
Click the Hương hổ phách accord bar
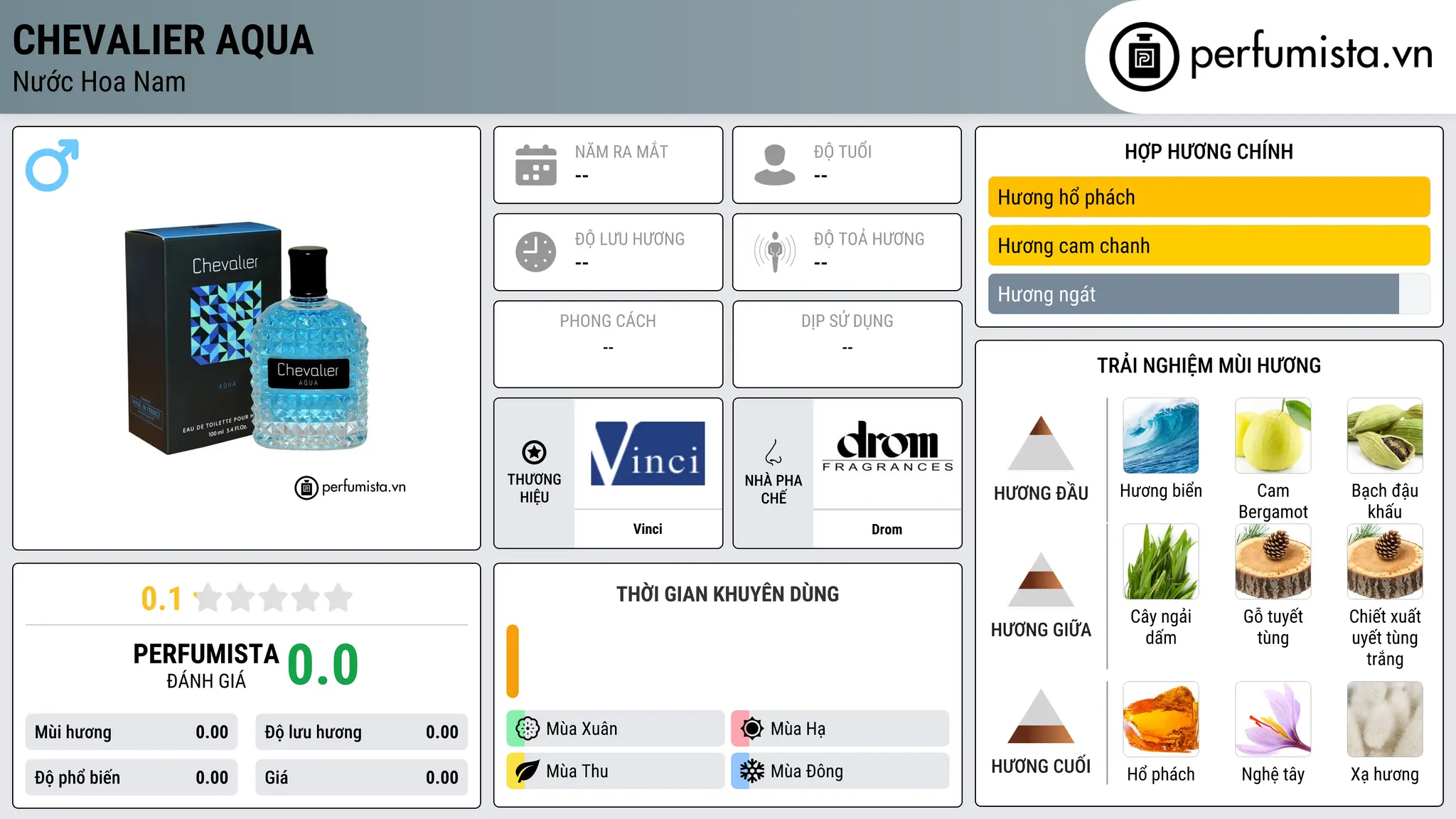pyautogui.click(x=1209, y=197)
